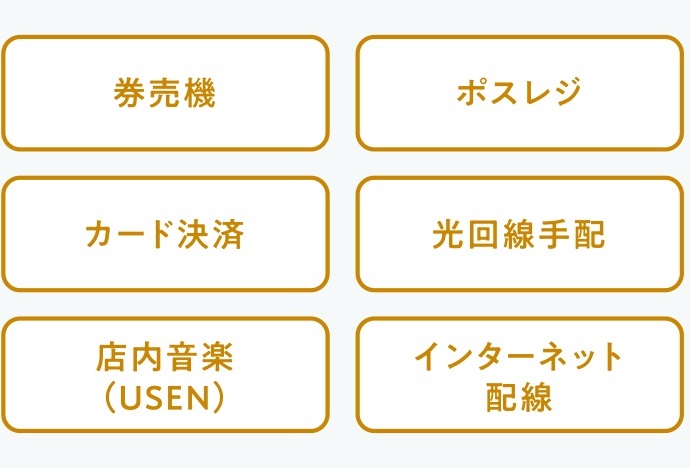The height and width of the screenshot is (468, 690).
Task: Pick the POS register ポスレジ card
Action: (519, 93)
